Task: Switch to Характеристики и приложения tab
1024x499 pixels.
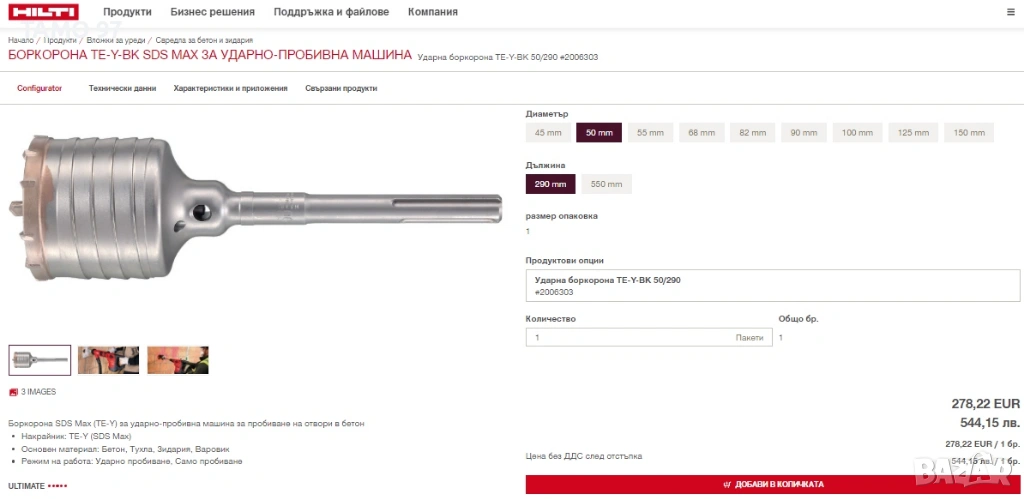Action: 231,88
